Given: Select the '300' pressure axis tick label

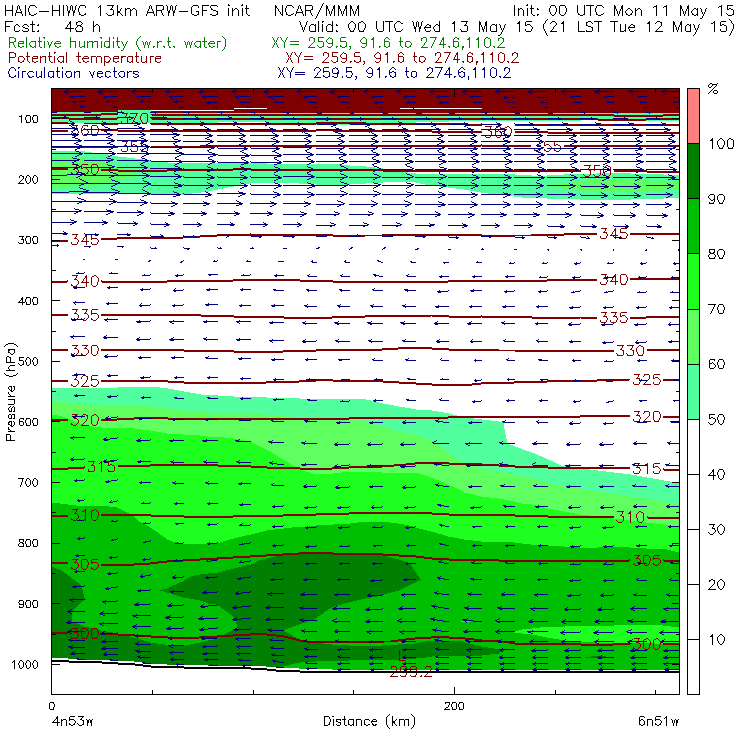Looking at the screenshot, I should [x=28, y=240].
